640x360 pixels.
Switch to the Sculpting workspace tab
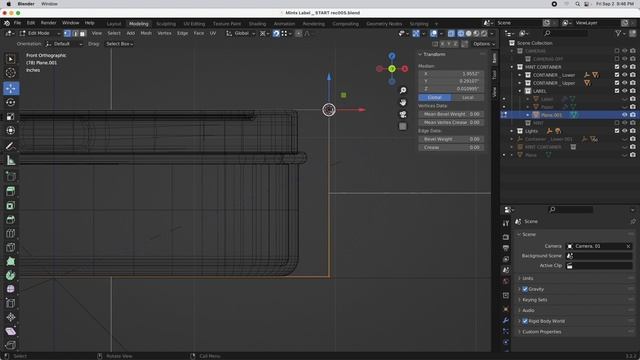[166, 24]
